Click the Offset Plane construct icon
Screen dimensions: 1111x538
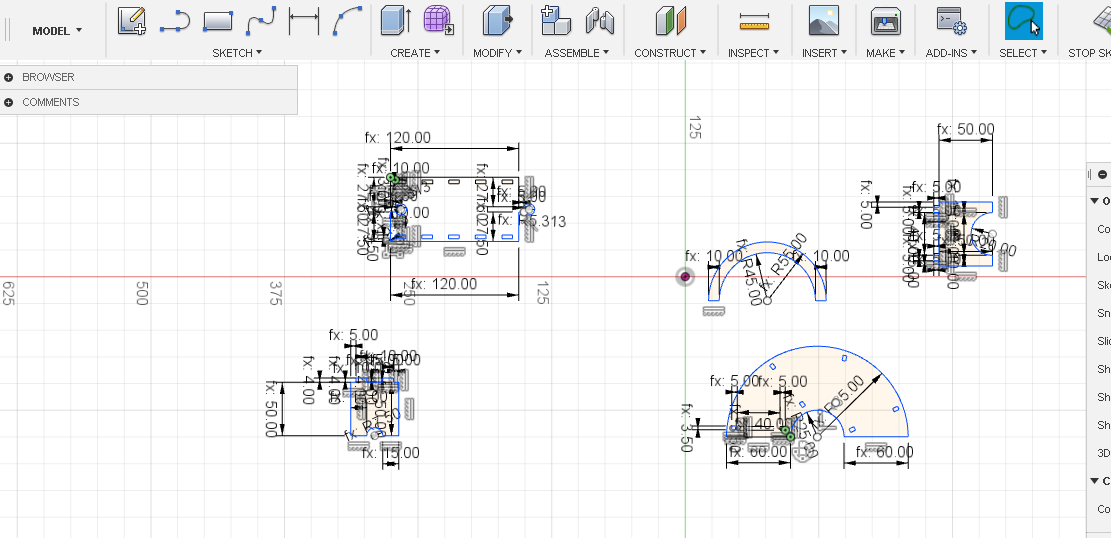click(670, 20)
